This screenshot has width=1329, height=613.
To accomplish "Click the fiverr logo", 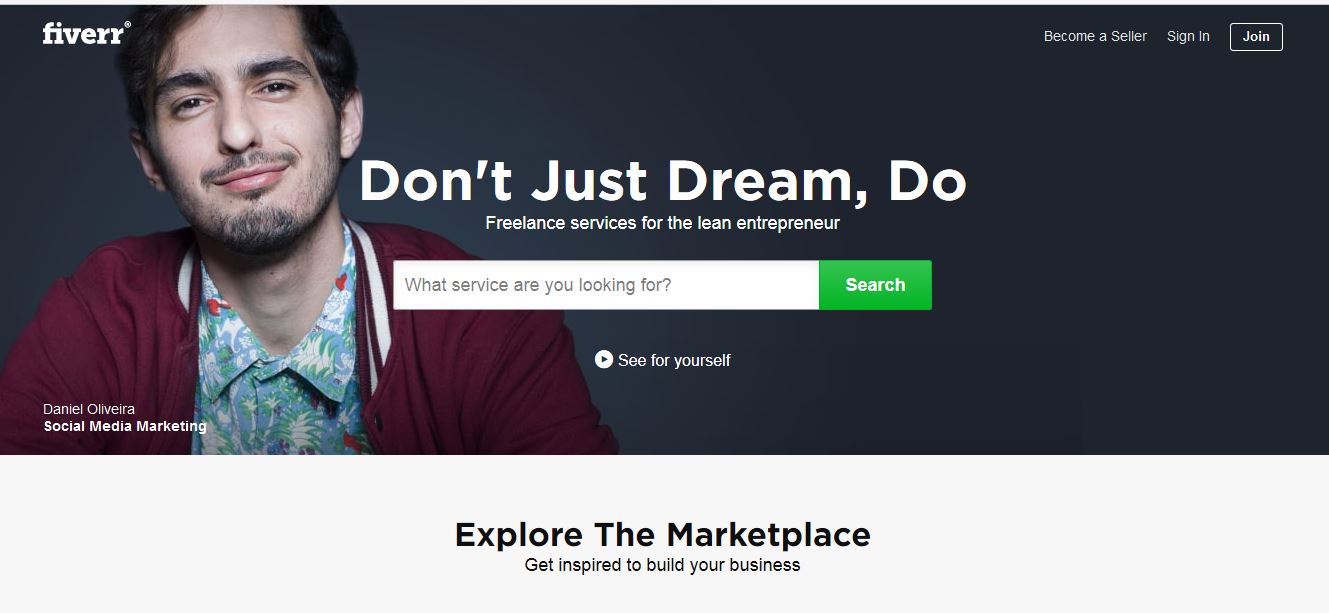I will click(x=86, y=33).
